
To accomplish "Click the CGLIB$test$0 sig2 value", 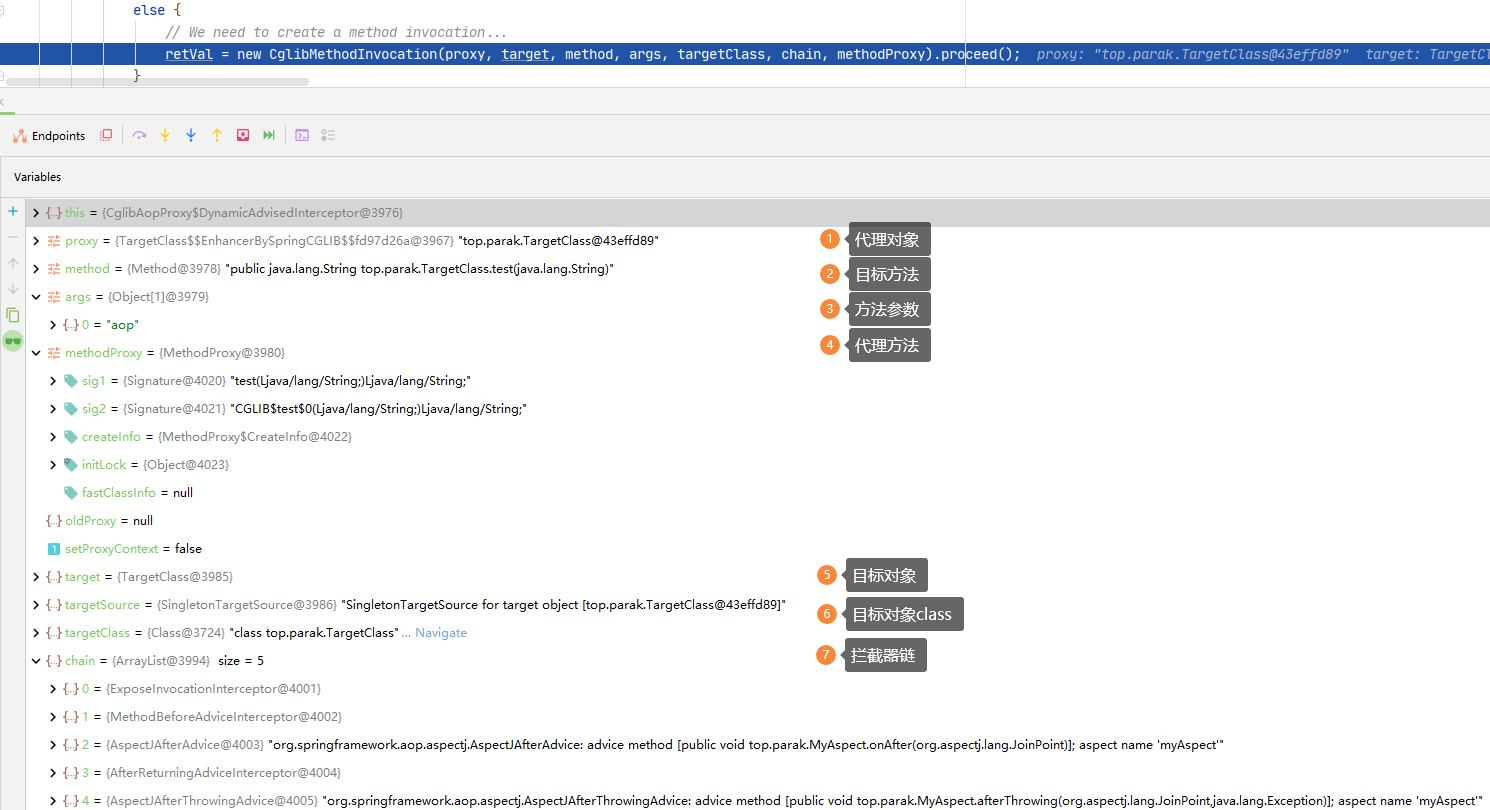I will (x=378, y=409).
